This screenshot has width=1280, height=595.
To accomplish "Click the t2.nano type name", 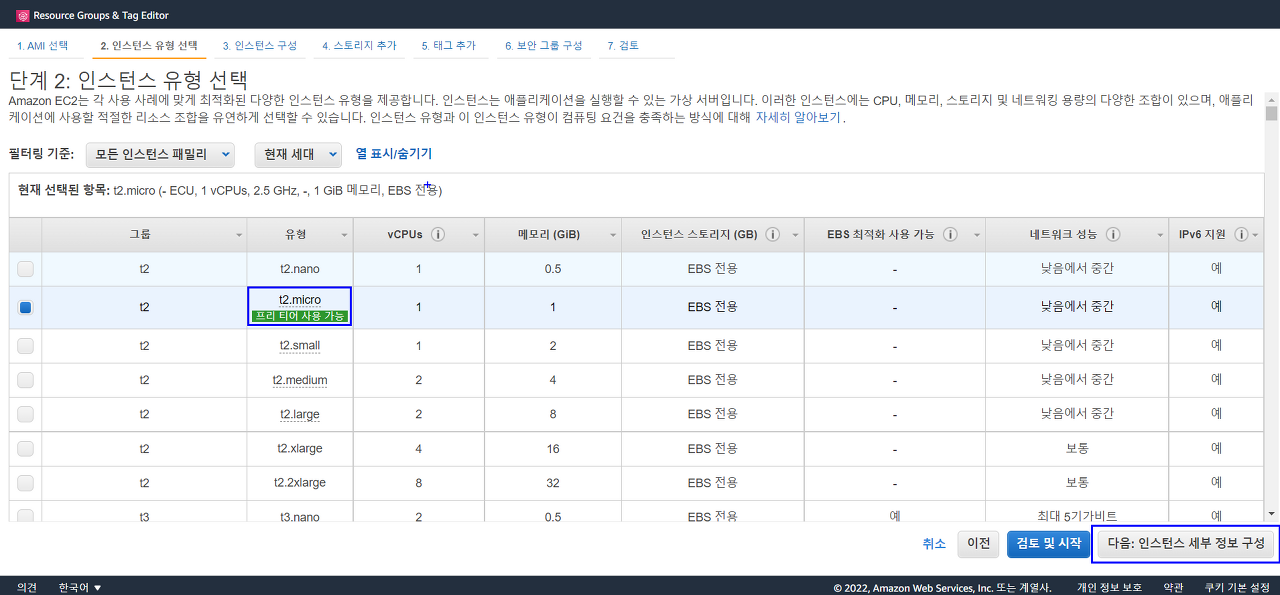I will coord(300,269).
